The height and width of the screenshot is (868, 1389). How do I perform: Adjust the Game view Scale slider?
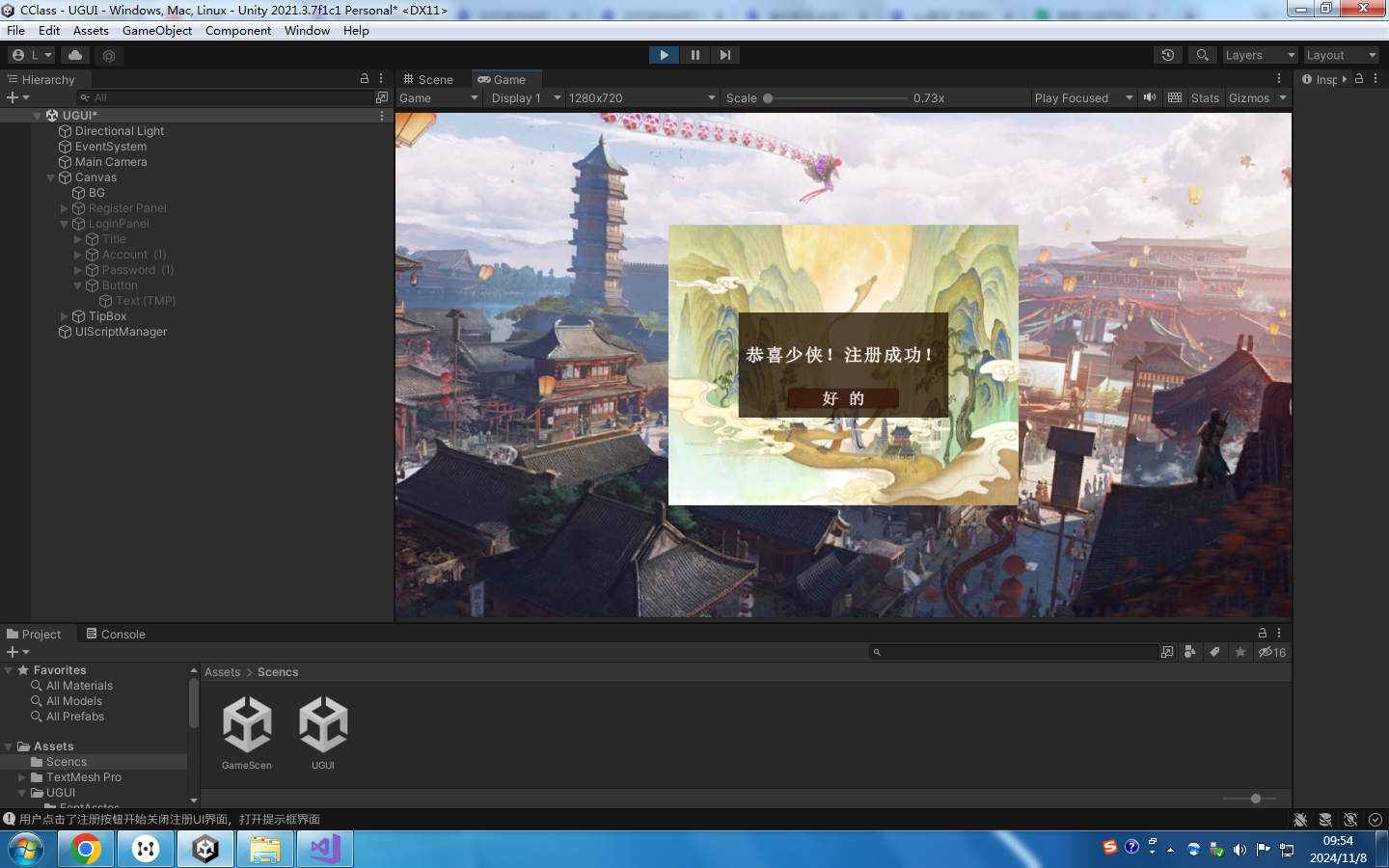tap(835, 97)
